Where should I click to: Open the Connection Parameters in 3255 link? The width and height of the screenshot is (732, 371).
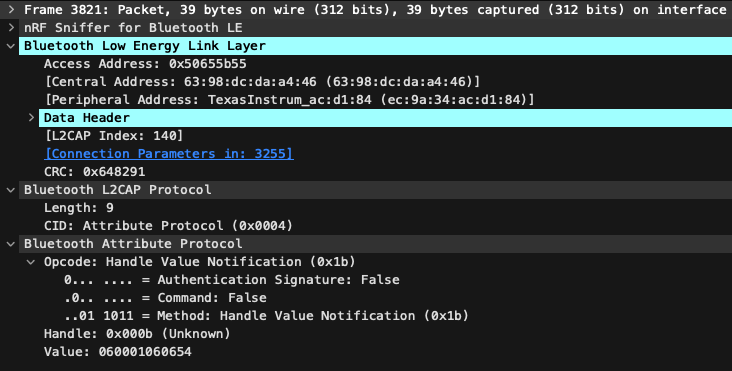point(169,154)
